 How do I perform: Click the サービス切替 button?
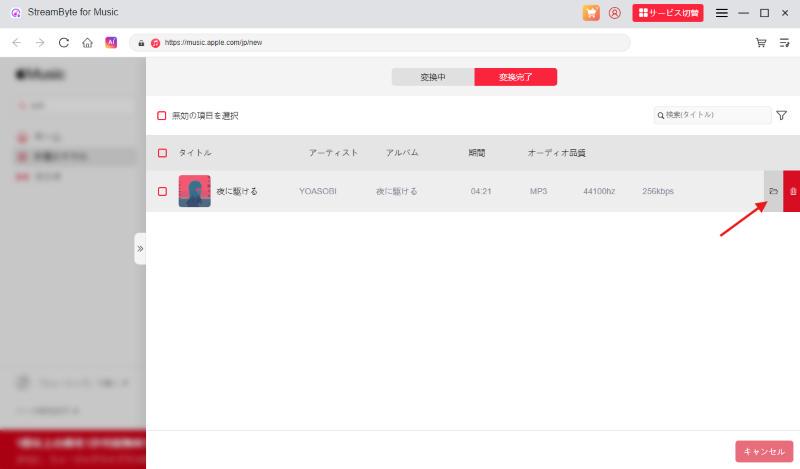click(668, 13)
